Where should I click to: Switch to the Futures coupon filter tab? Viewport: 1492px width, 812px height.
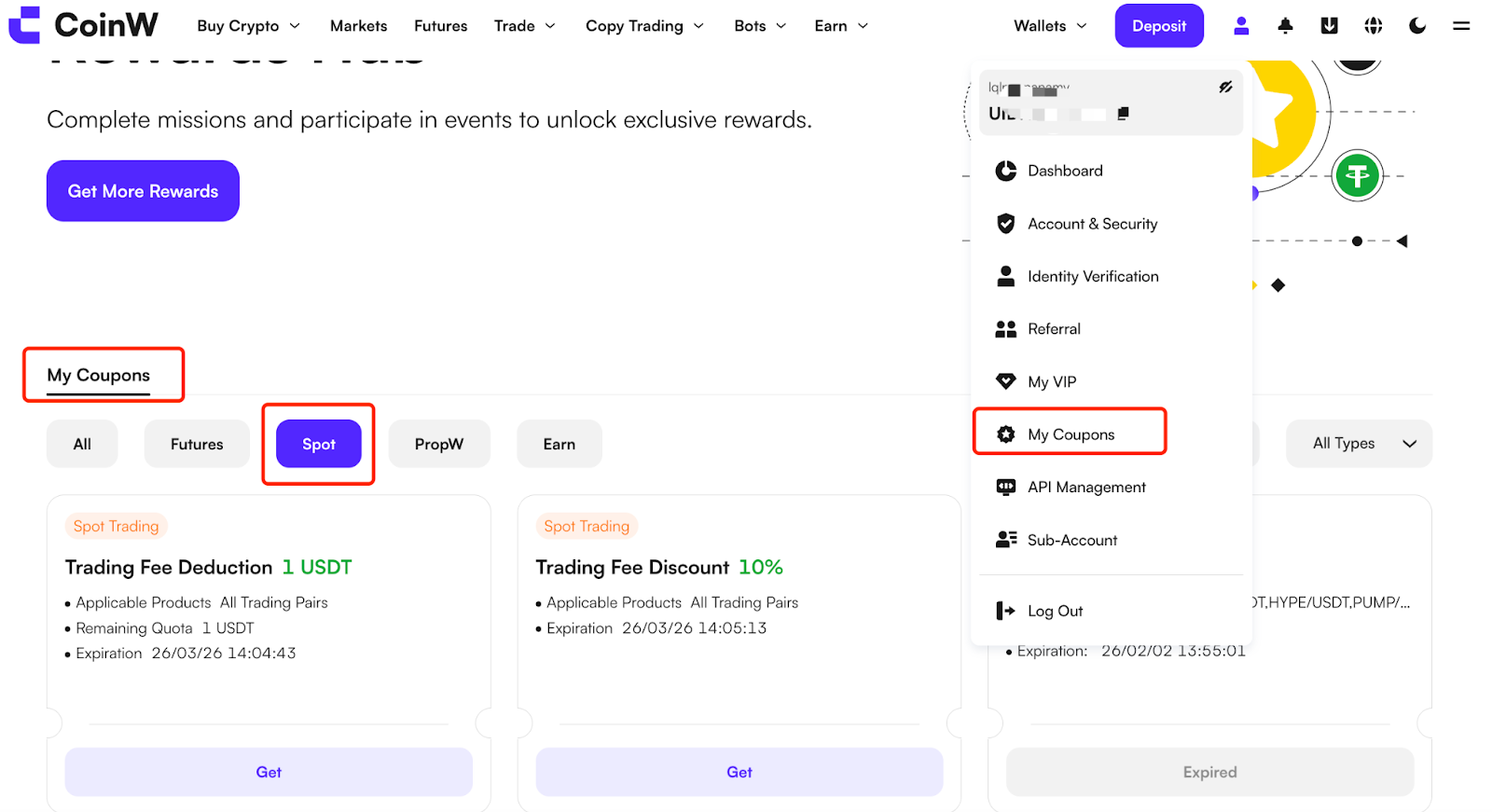197,444
